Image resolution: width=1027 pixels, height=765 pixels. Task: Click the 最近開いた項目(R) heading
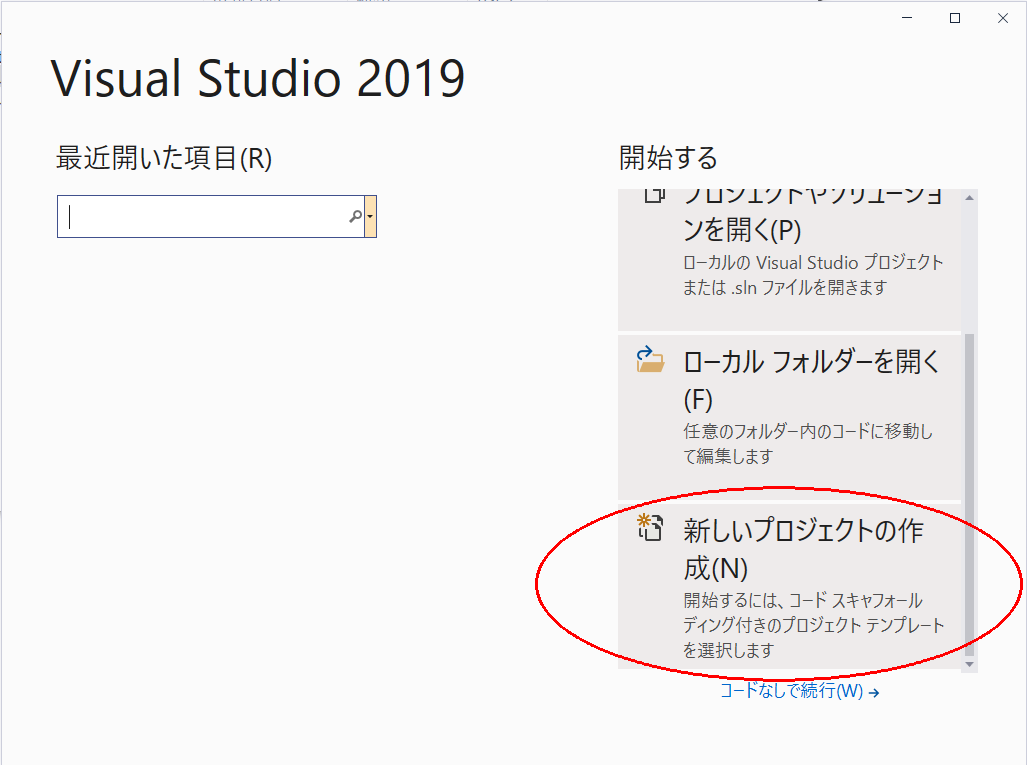click(164, 158)
